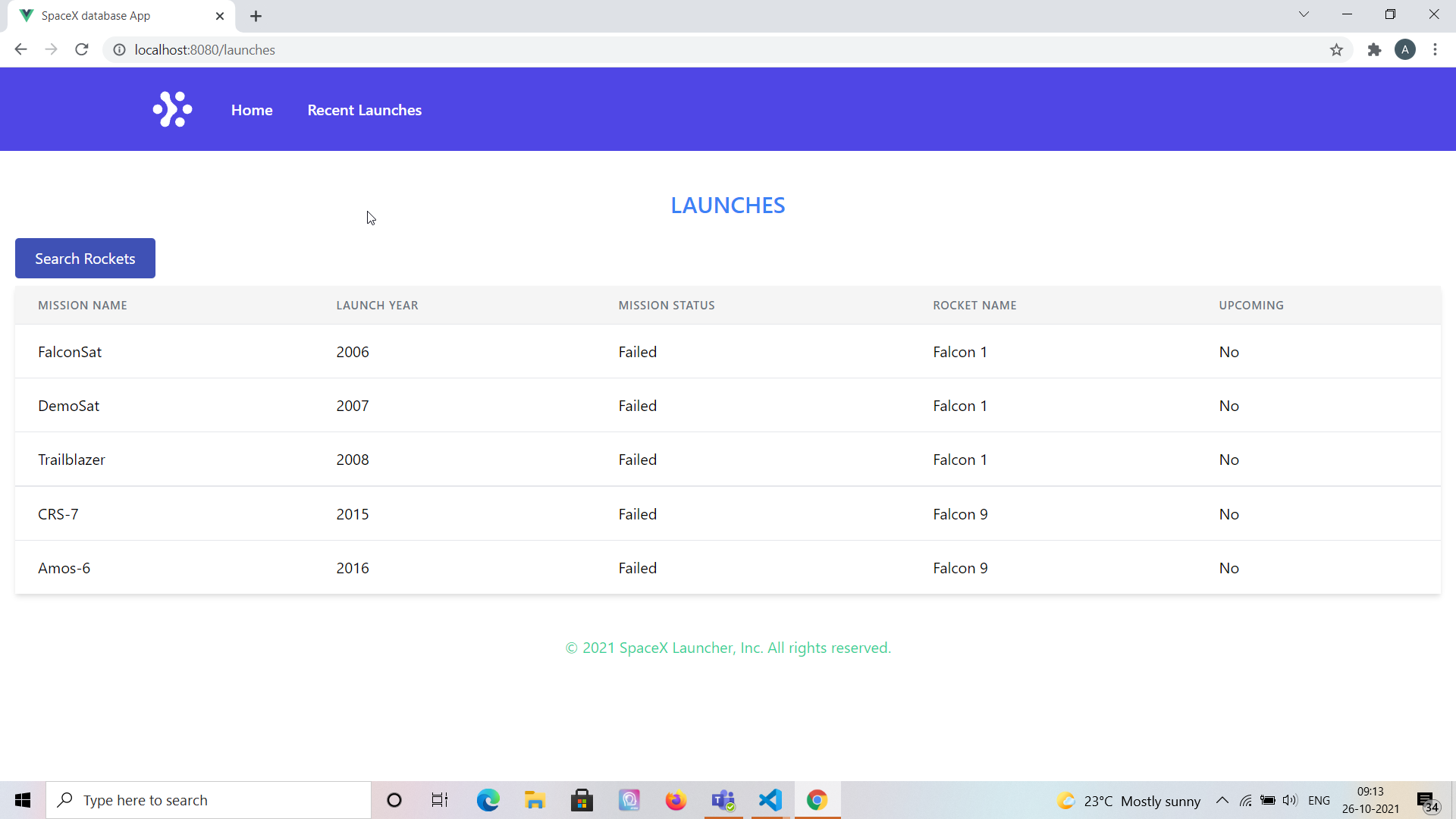The width and height of the screenshot is (1456, 819).
Task: Open the browser extensions puzzle icon
Action: [x=1374, y=50]
